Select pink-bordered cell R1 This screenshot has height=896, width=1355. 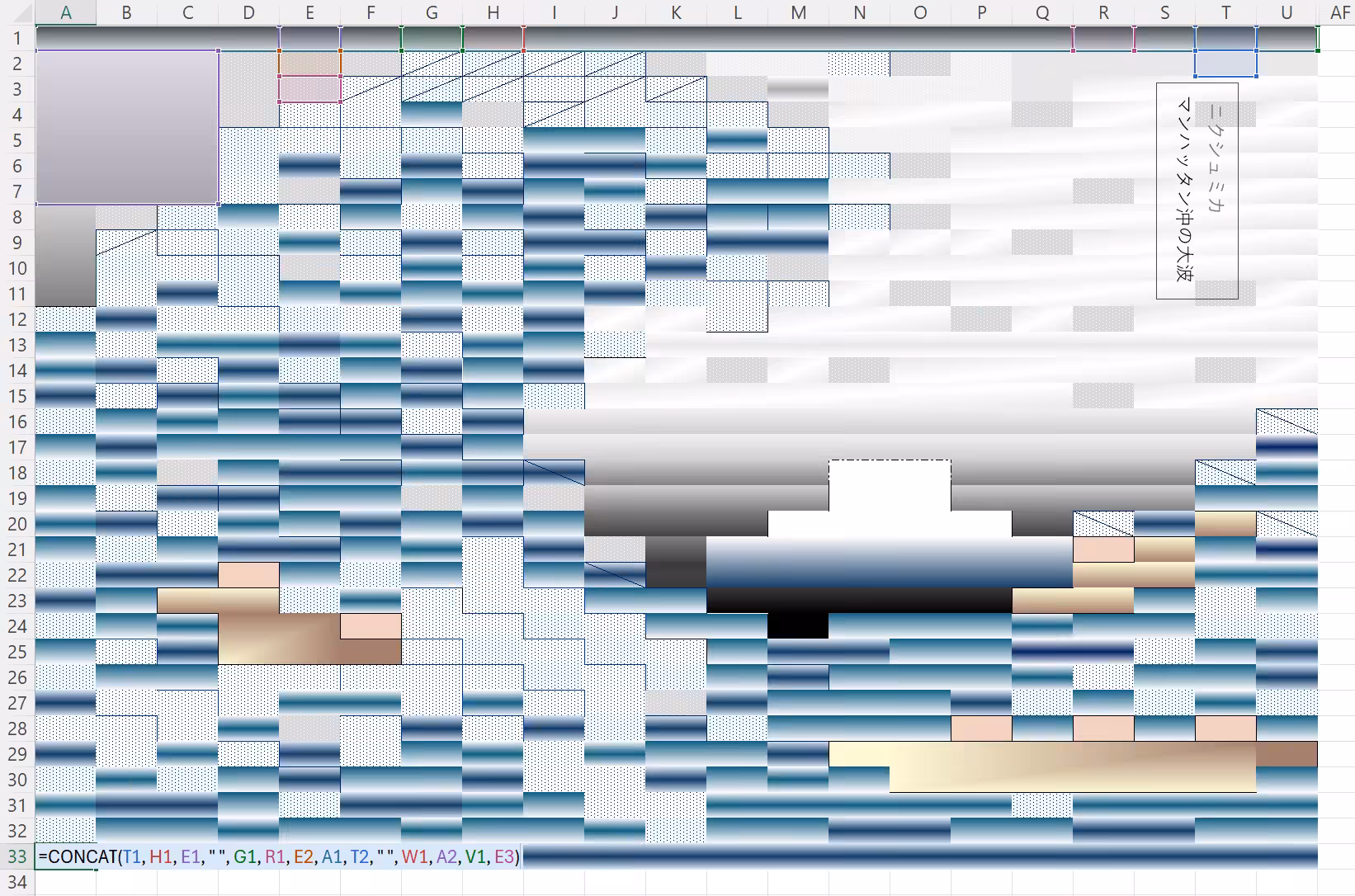pos(1103,38)
